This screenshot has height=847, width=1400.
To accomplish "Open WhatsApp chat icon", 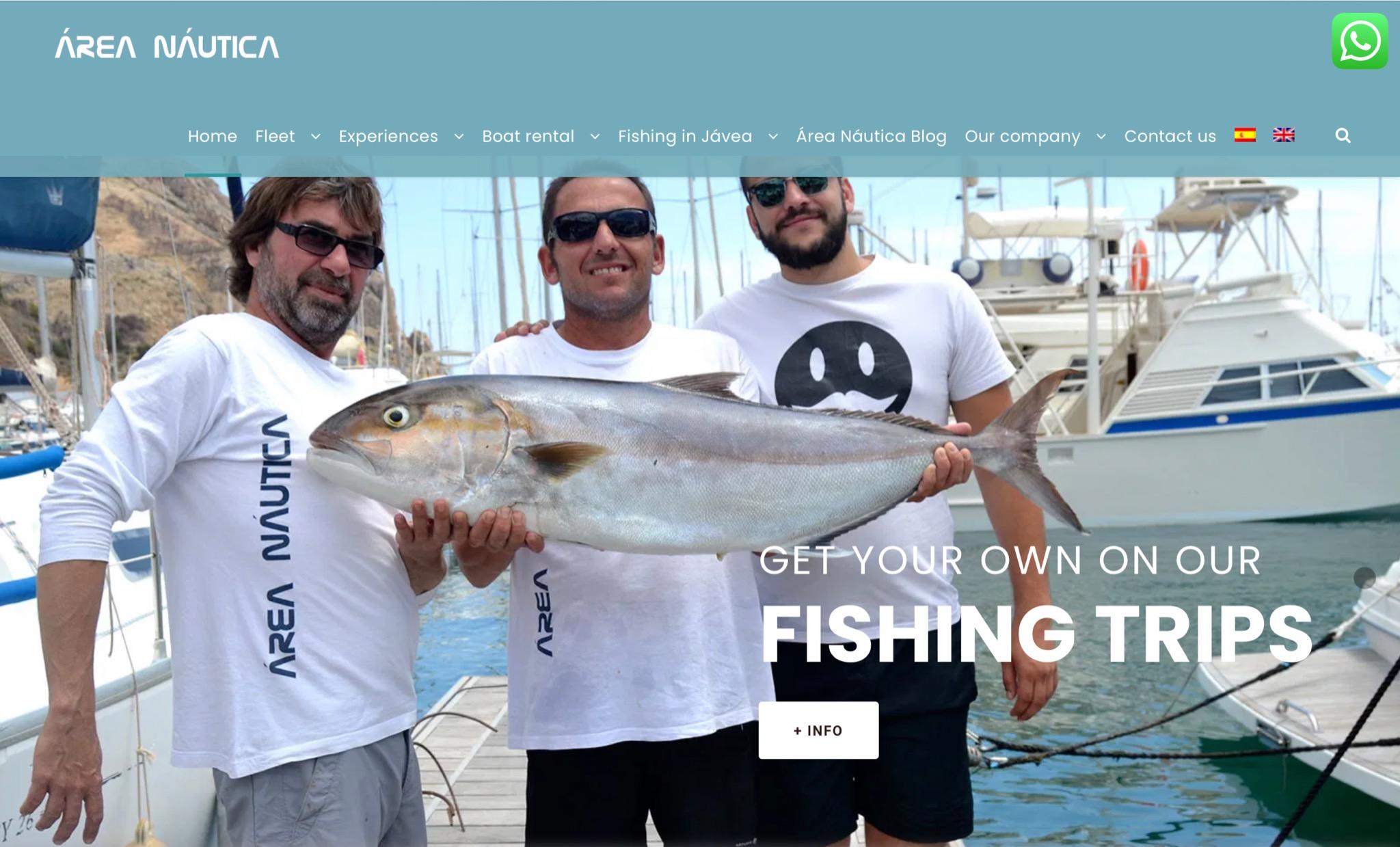I will click(x=1359, y=41).
